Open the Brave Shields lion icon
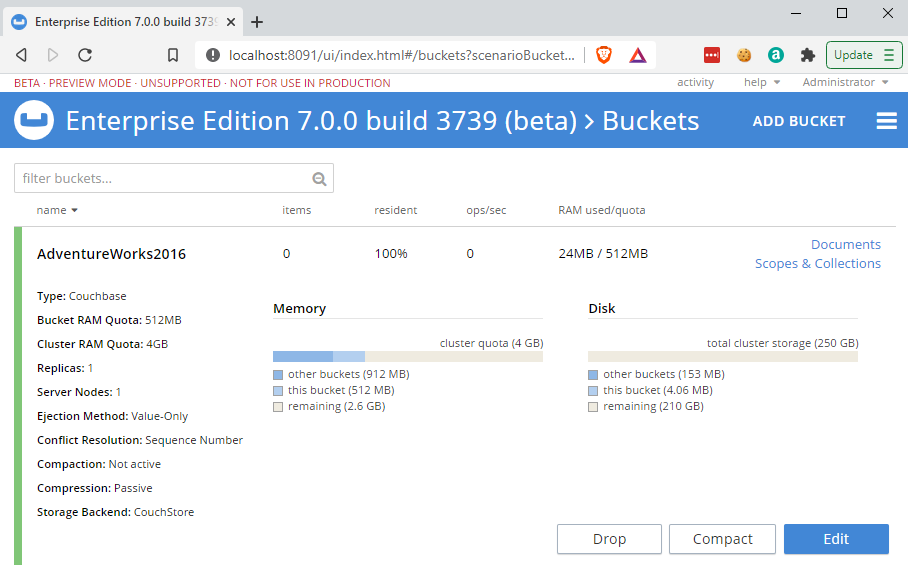Image resolution: width=908 pixels, height=565 pixels. click(604, 55)
